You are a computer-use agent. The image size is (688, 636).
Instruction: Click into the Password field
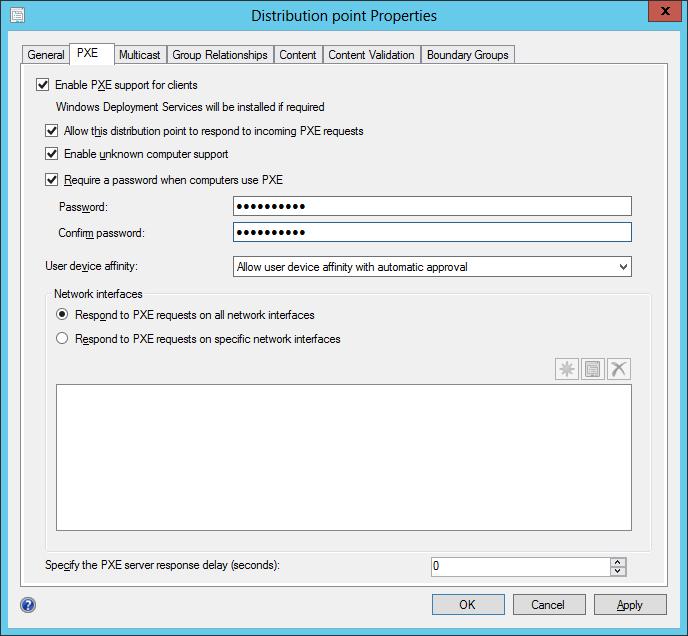432,206
